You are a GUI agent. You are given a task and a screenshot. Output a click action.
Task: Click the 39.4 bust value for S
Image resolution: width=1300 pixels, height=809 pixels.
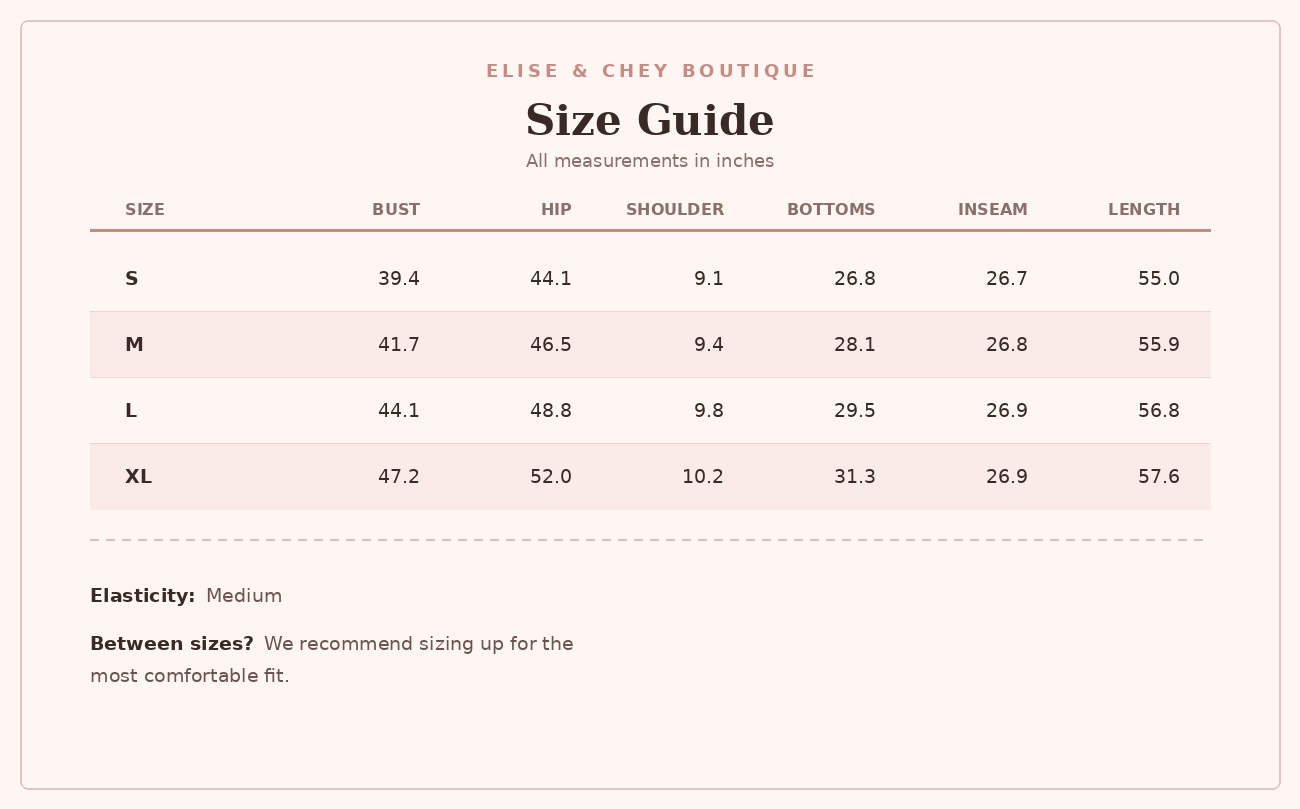point(399,279)
